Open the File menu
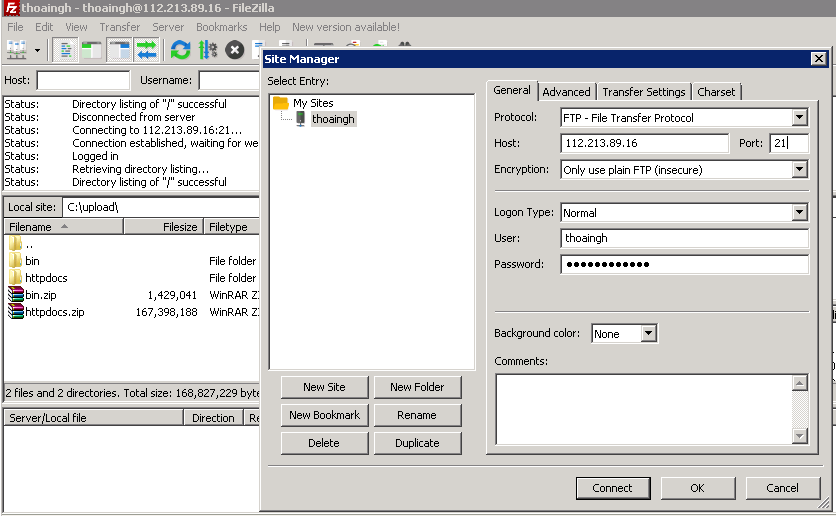The height and width of the screenshot is (516, 836). (15, 27)
